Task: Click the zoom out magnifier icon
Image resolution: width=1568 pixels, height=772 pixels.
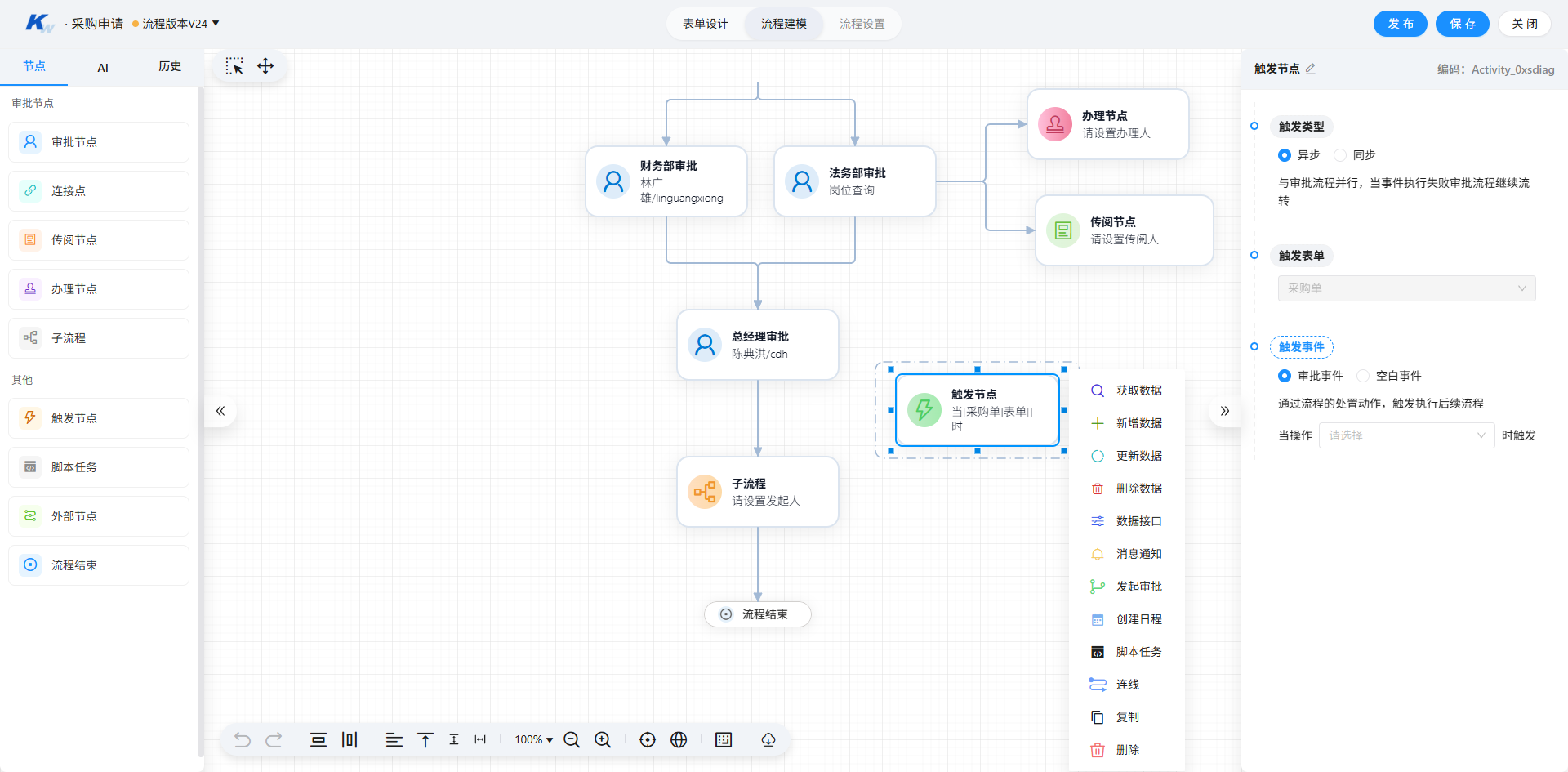Action: 572,739
